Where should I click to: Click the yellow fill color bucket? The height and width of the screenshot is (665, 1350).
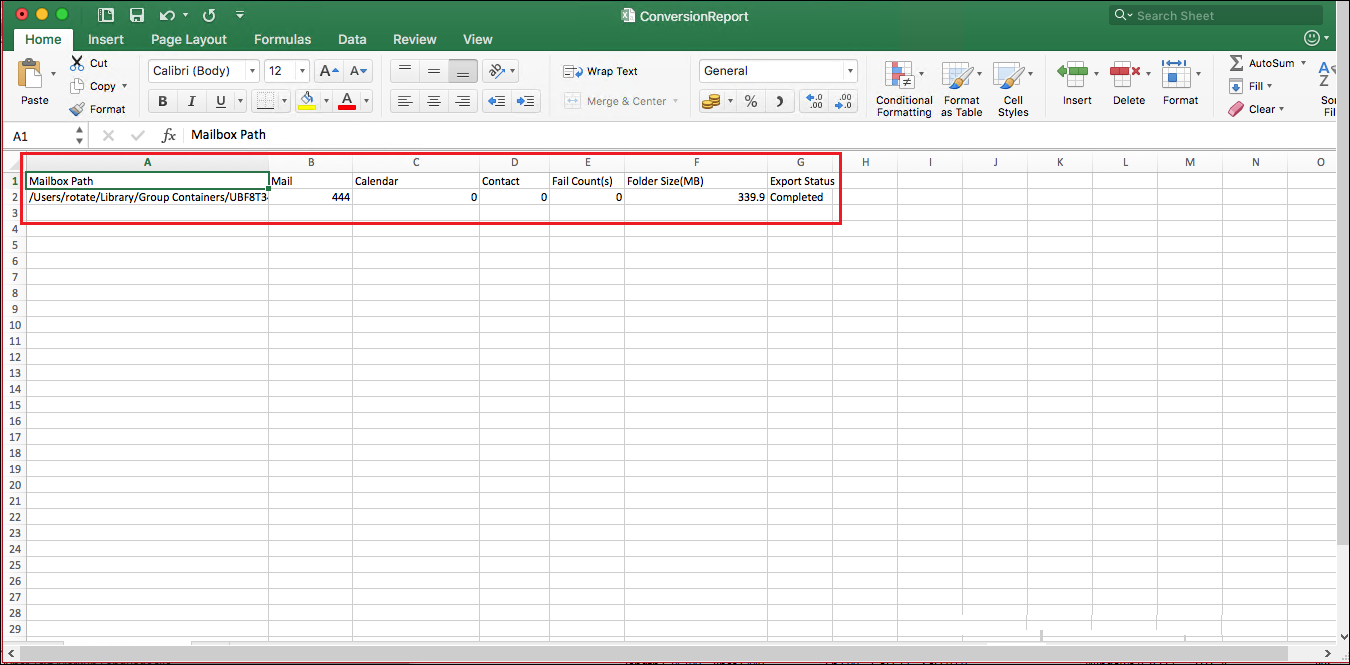307,101
